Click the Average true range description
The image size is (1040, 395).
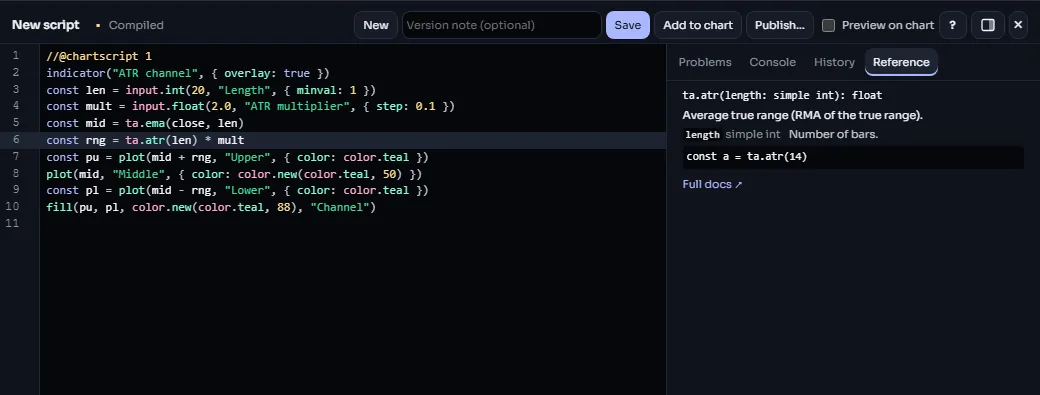point(803,115)
